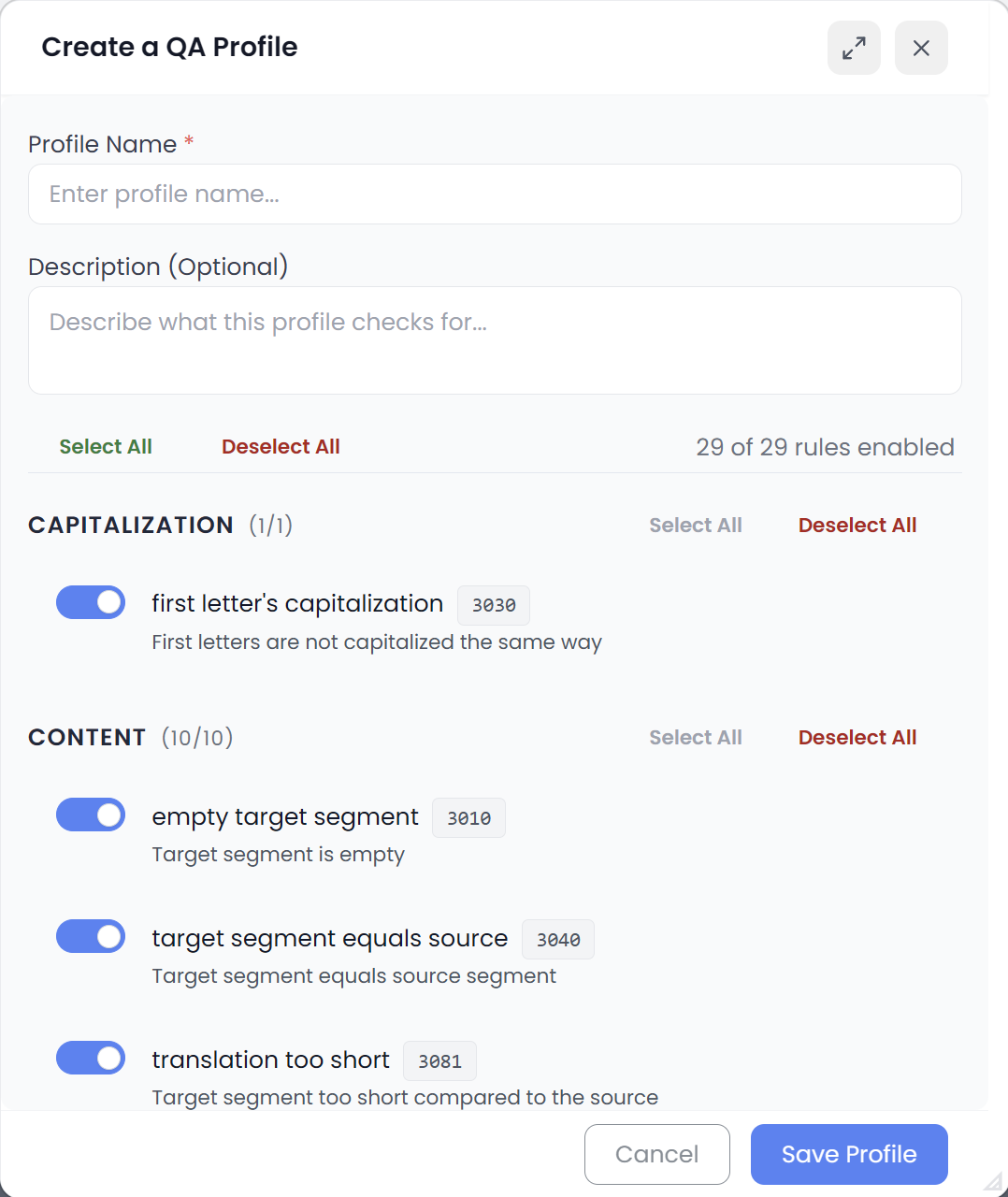Click the 3040 code badge

pyautogui.click(x=557, y=939)
